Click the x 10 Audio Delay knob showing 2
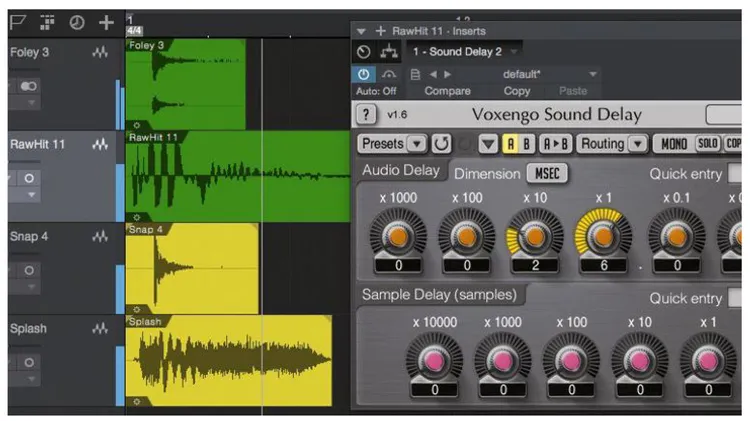The width and height of the screenshot is (750, 421). pos(535,235)
